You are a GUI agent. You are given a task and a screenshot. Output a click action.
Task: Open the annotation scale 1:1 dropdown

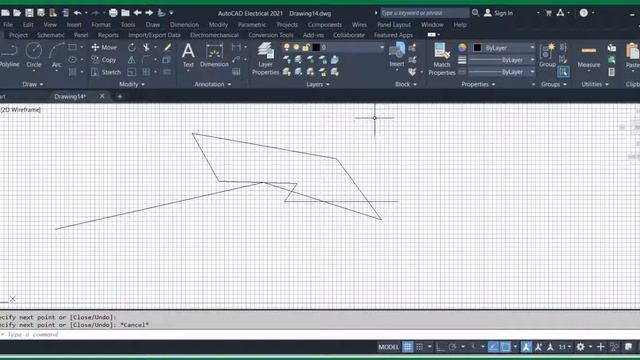(x=565, y=347)
